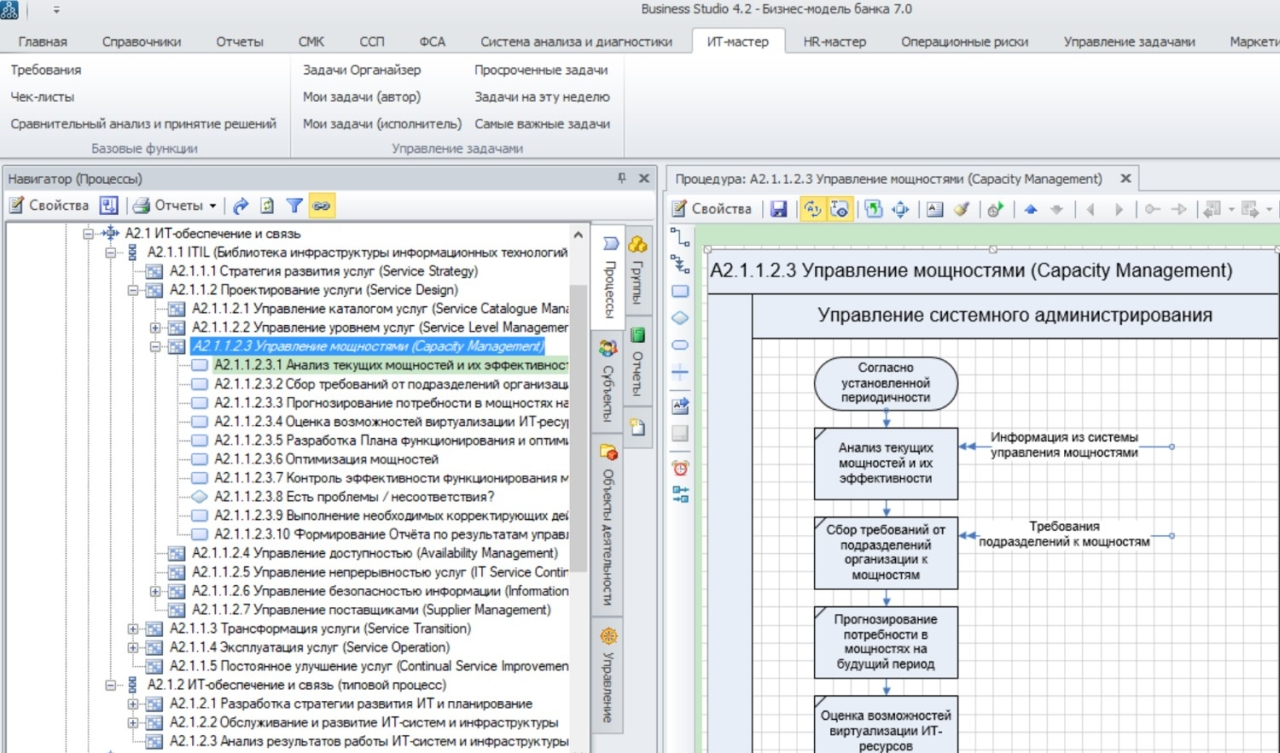Click the fit-to-window icon on diagram toolbar
The height and width of the screenshot is (753, 1280).
900,208
